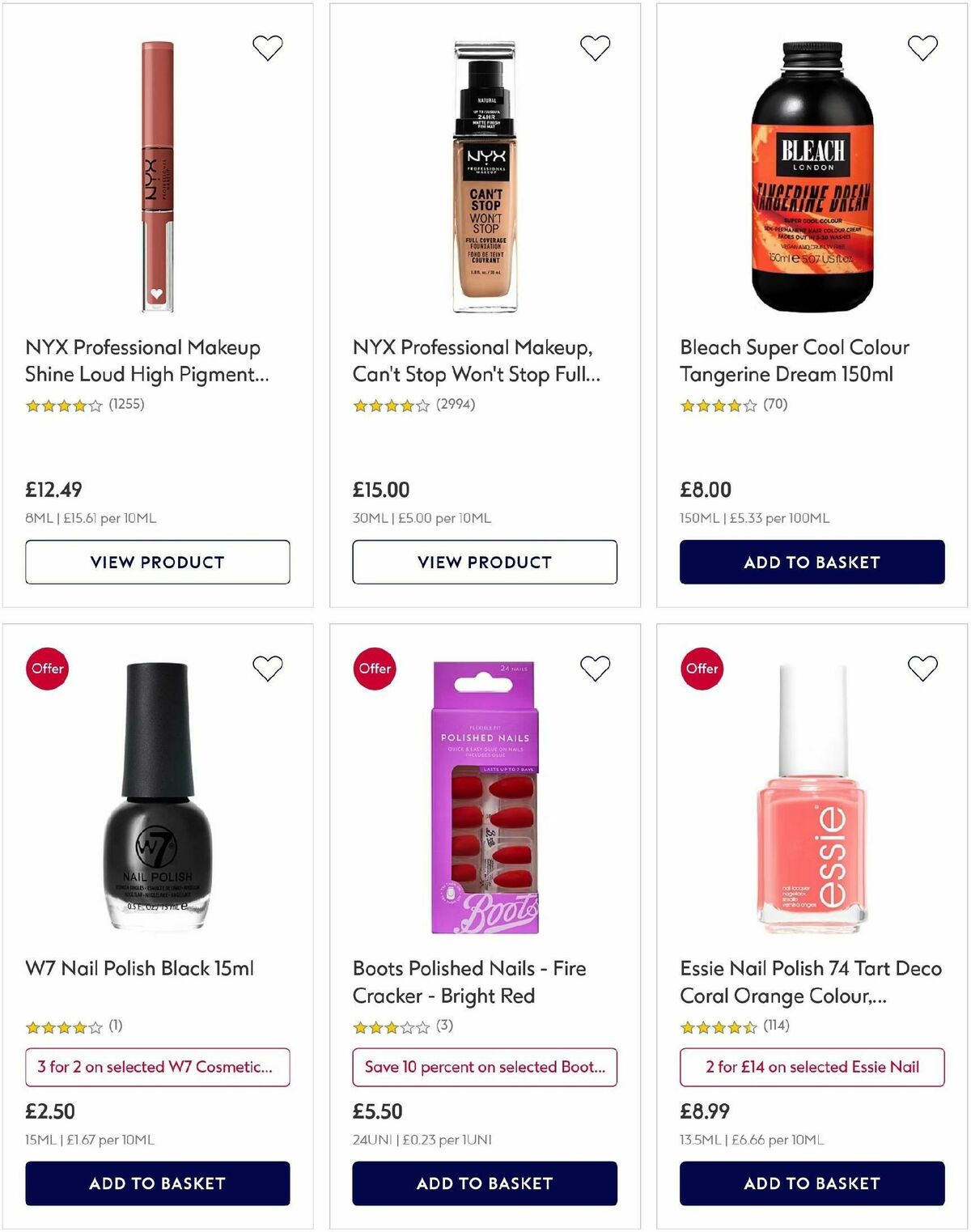Click the Offer badge on Boots Polished Nails
971x1232 pixels.
(x=375, y=669)
